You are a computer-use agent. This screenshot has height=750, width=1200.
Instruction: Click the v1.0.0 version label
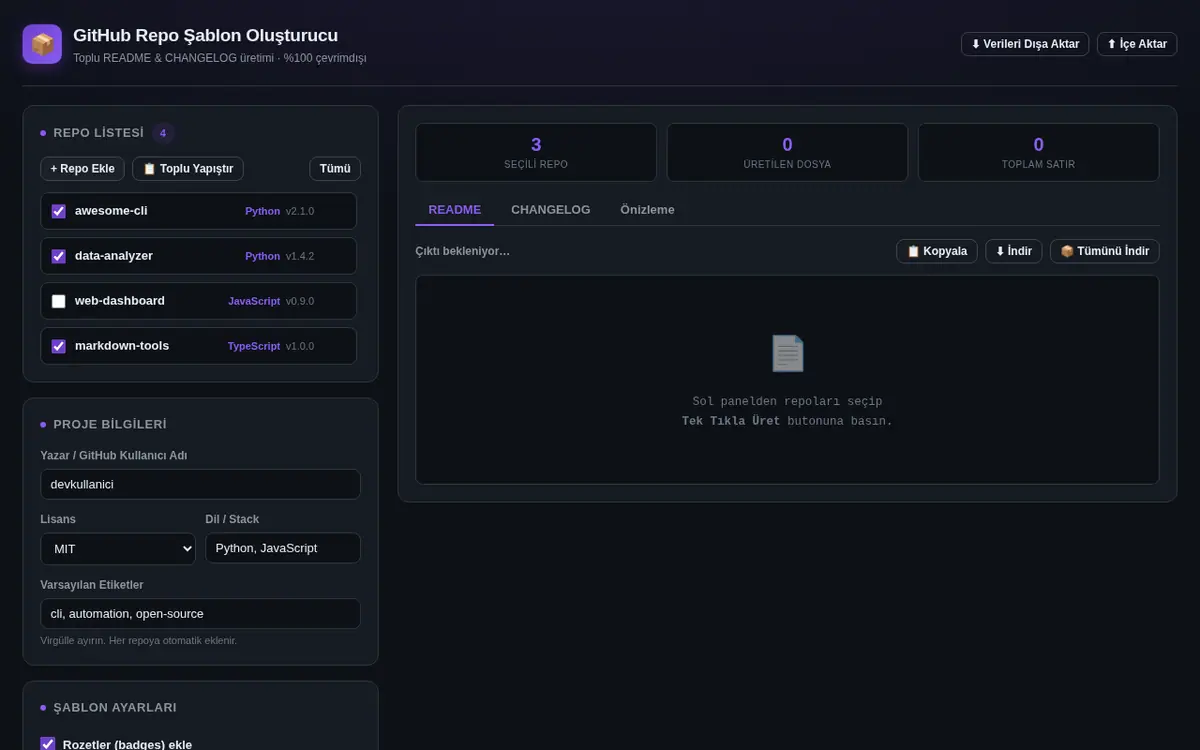click(x=300, y=346)
